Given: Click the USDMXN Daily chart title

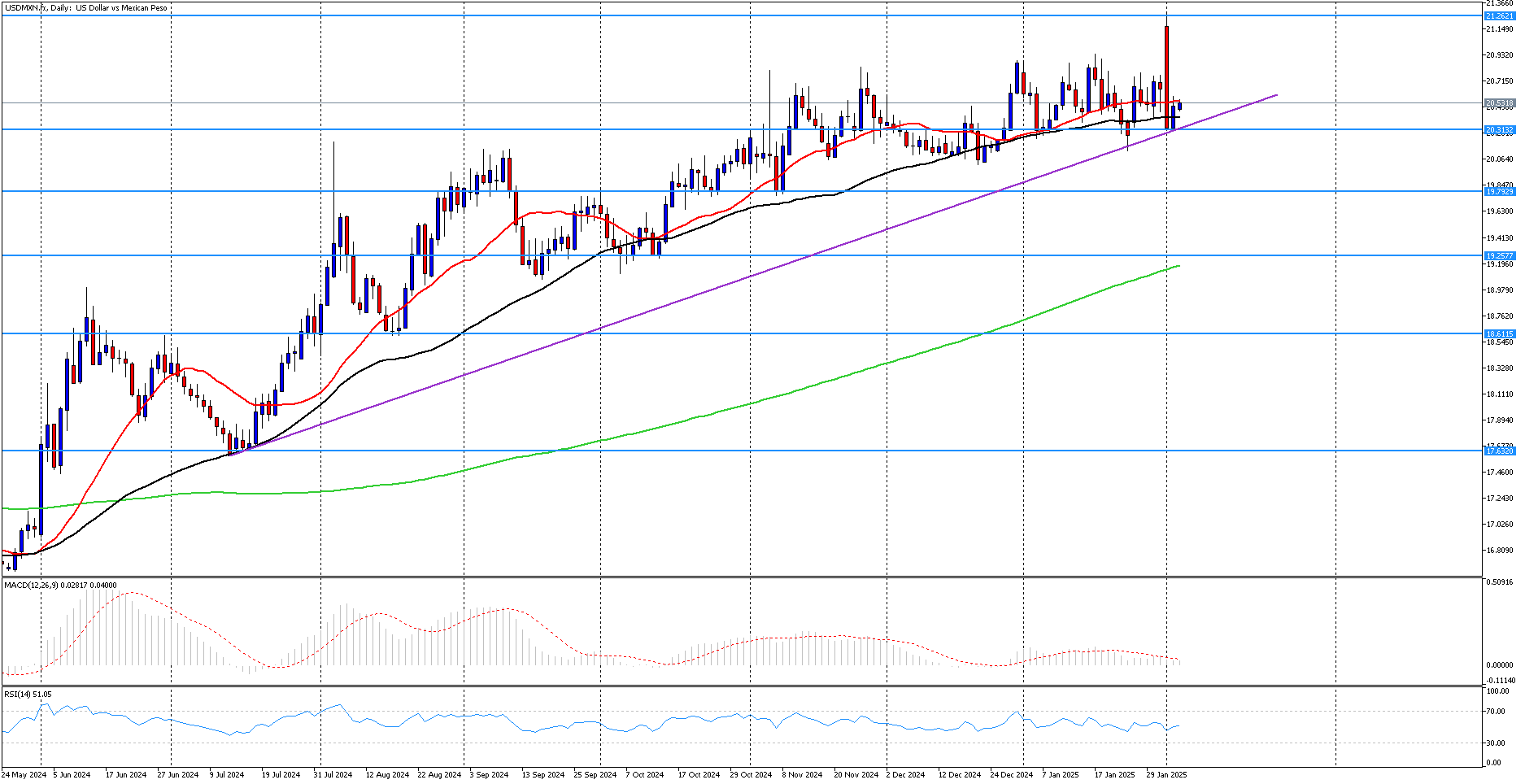Looking at the screenshot, I should point(86,8).
